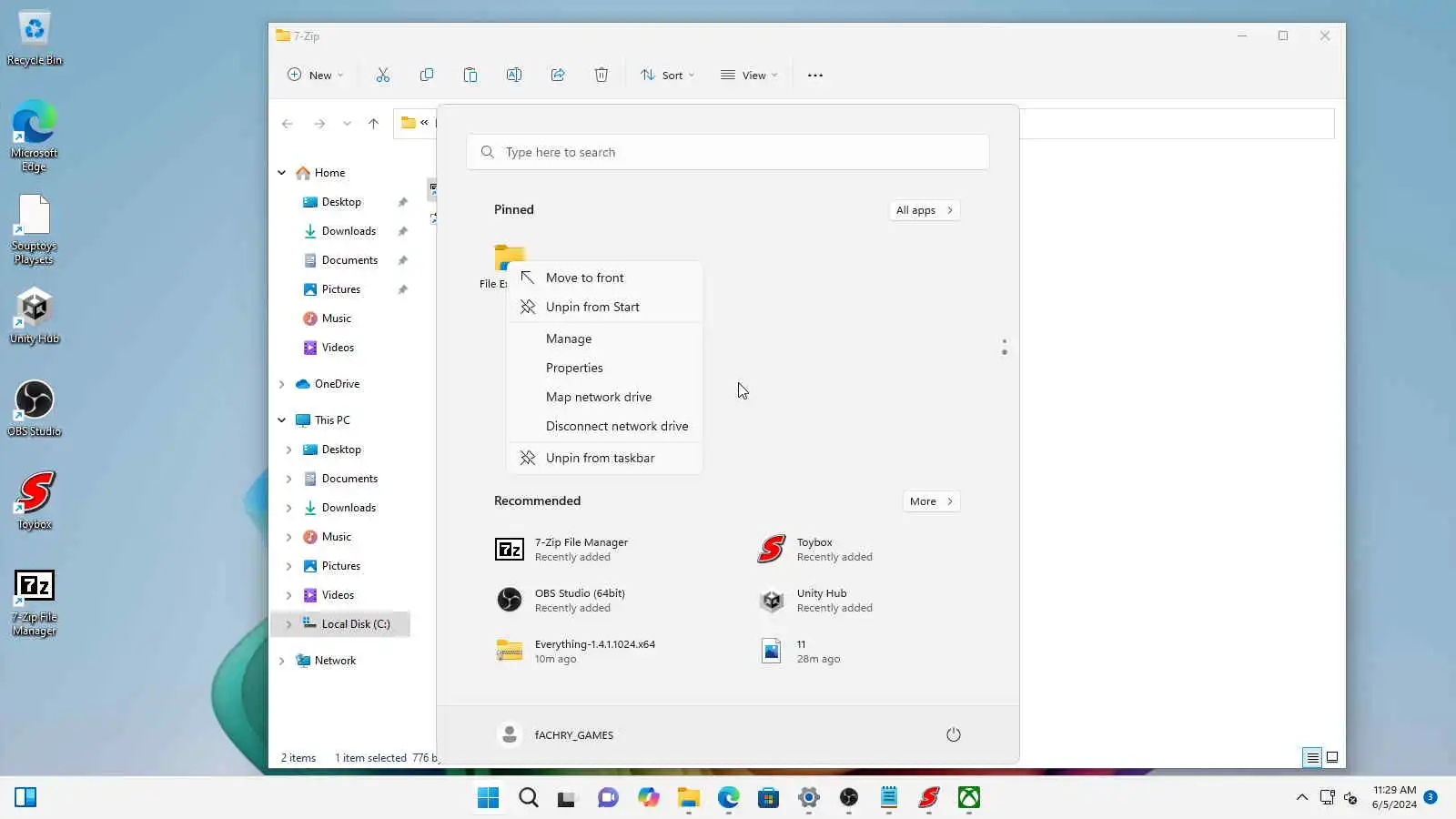
Task: Switch Explorer to large icons view layout
Action: coord(1332,757)
